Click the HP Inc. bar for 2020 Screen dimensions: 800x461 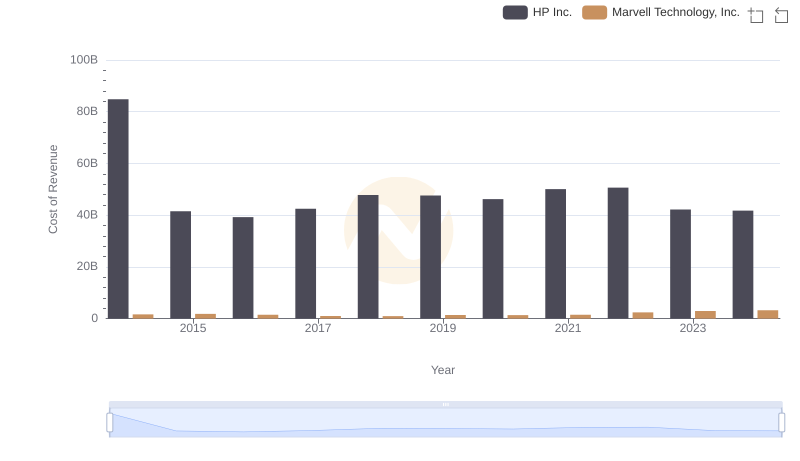click(x=493, y=259)
